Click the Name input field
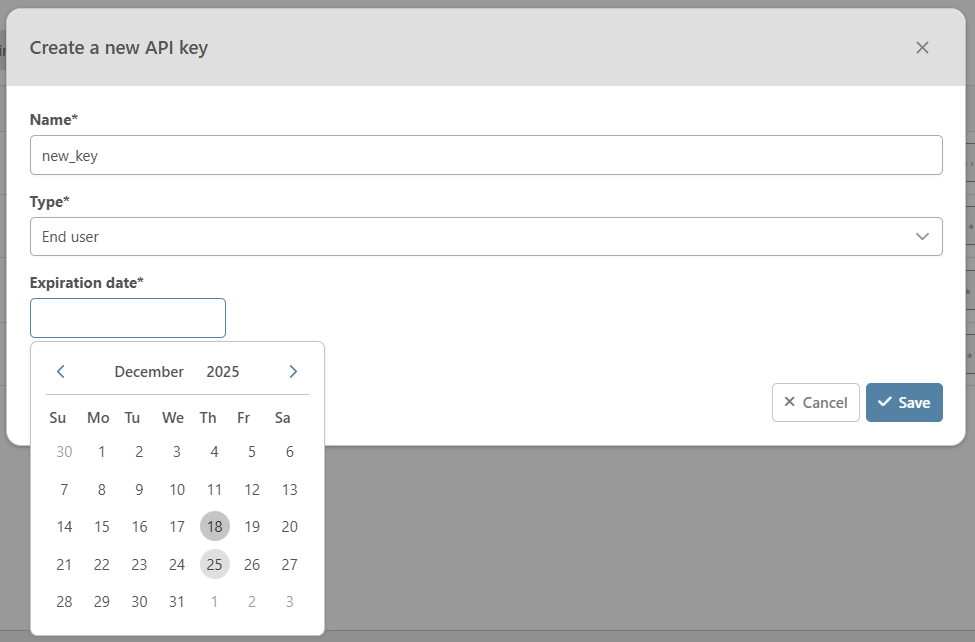Screen dimensions: 975x642 point(486,155)
